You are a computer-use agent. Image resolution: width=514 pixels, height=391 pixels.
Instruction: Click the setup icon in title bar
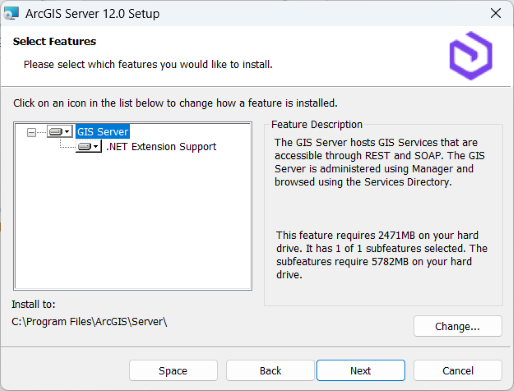point(11,14)
